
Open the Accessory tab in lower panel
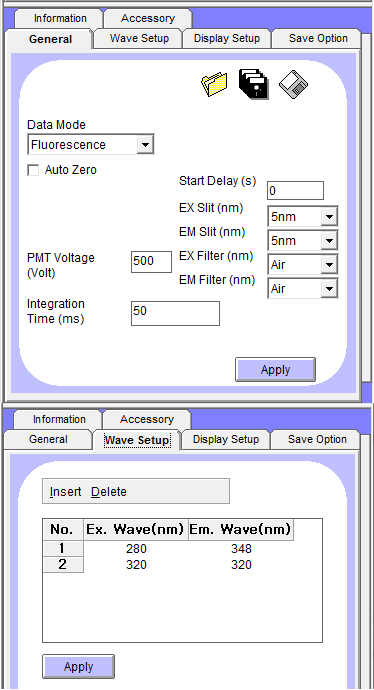point(147,419)
